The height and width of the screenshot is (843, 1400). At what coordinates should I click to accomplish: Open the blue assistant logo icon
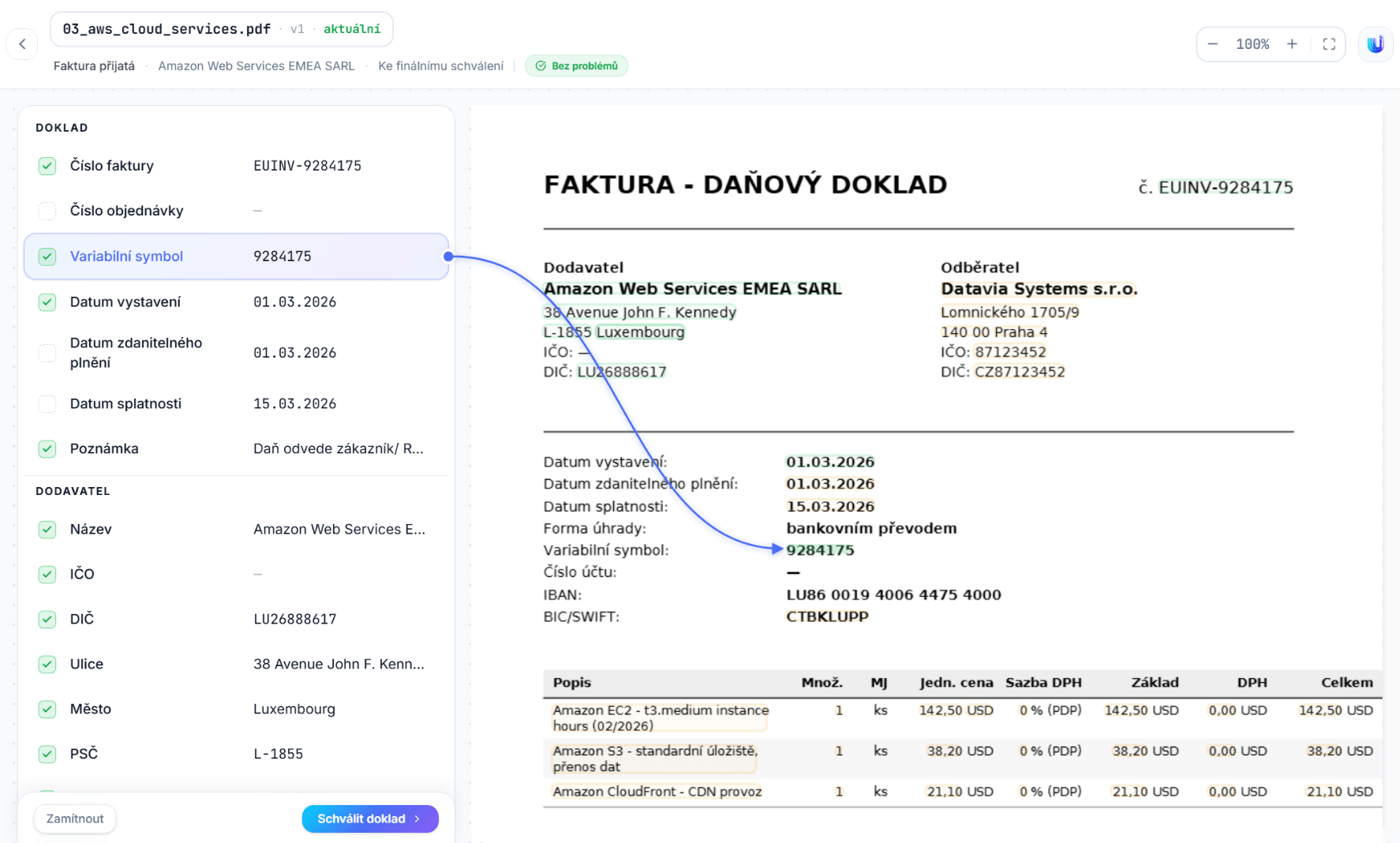[x=1376, y=44]
